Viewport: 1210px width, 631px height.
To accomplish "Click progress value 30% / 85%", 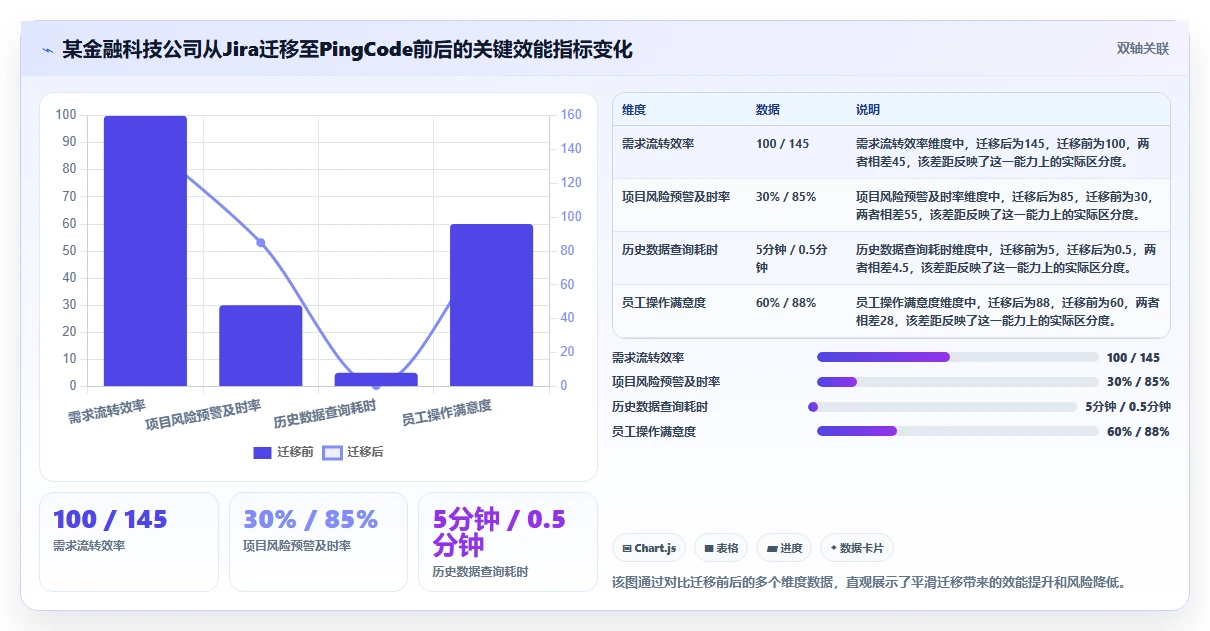I will [x=1138, y=382].
